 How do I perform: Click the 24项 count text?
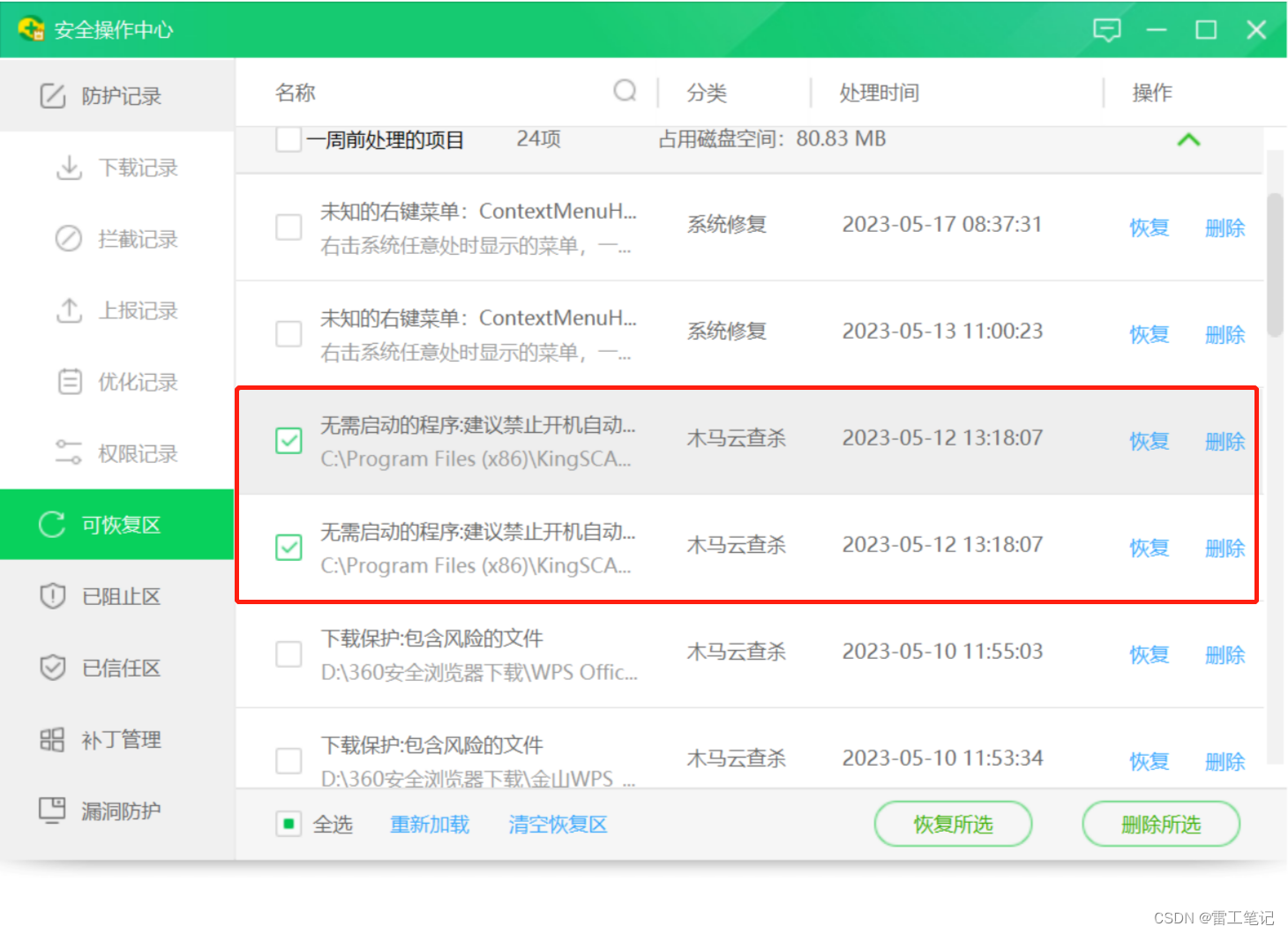point(538,138)
